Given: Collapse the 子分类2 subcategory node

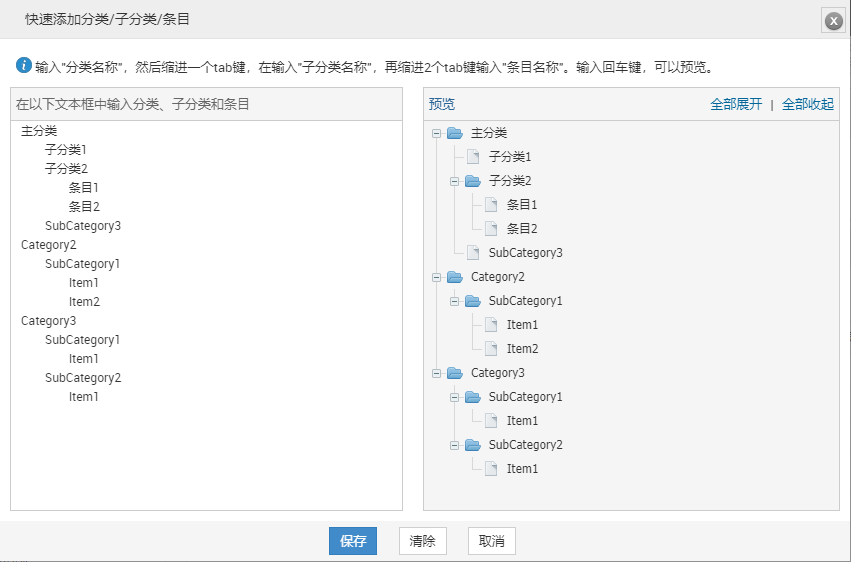Looking at the screenshot, I should pos(453,181).
